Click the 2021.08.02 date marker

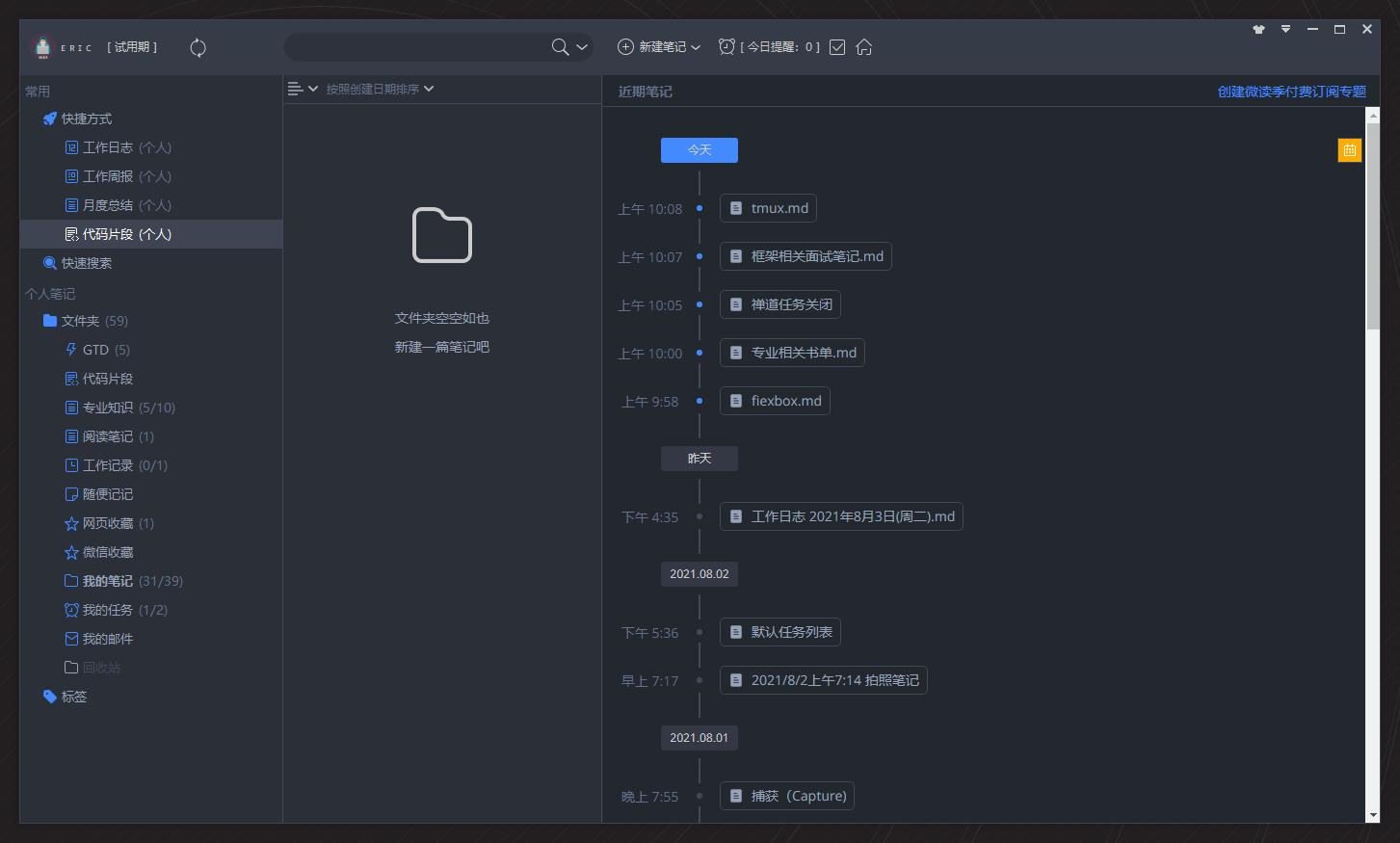tap(700, 574)
